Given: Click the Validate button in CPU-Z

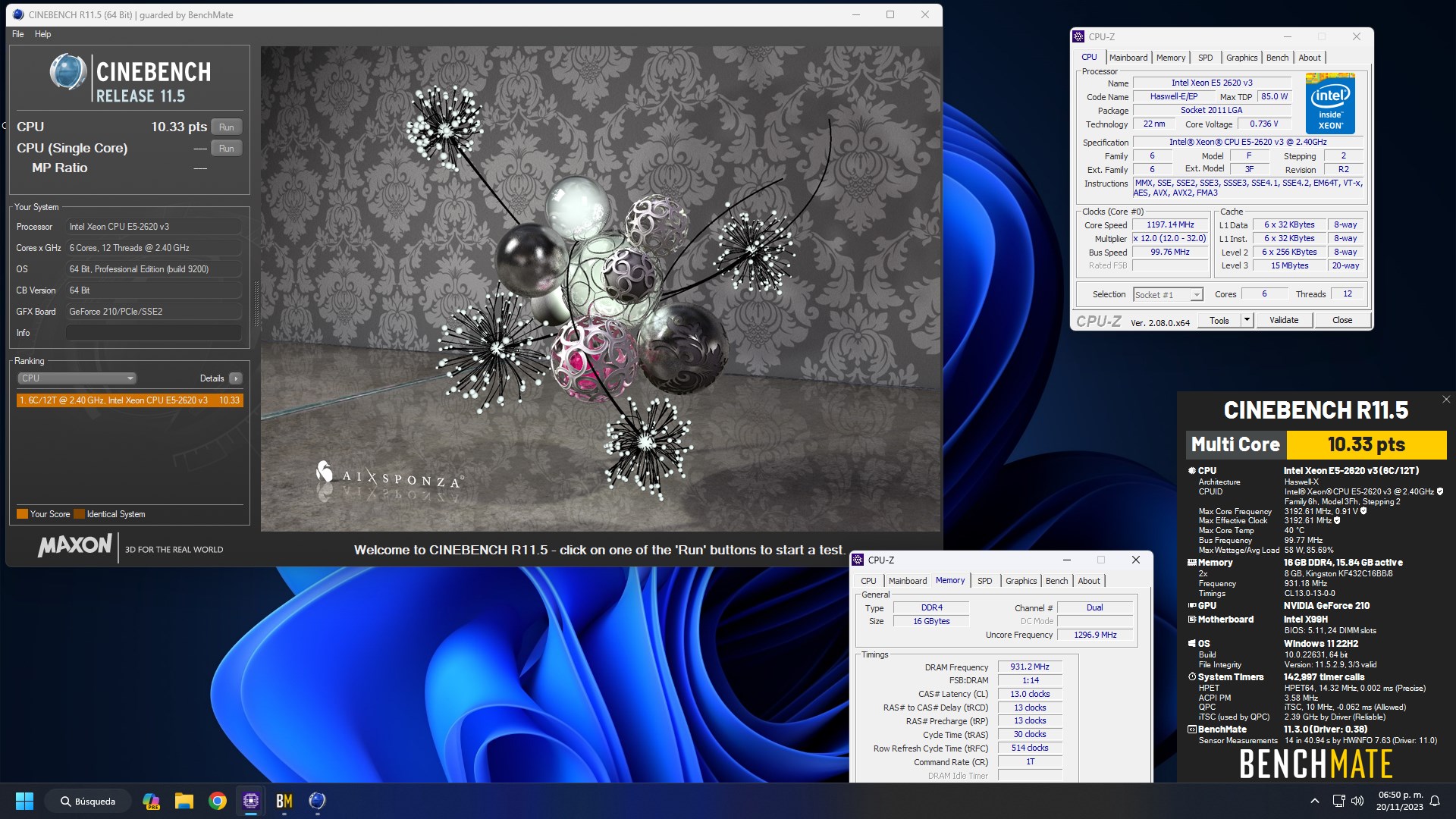Looking at the screenshot, I should coord(1284,321).
